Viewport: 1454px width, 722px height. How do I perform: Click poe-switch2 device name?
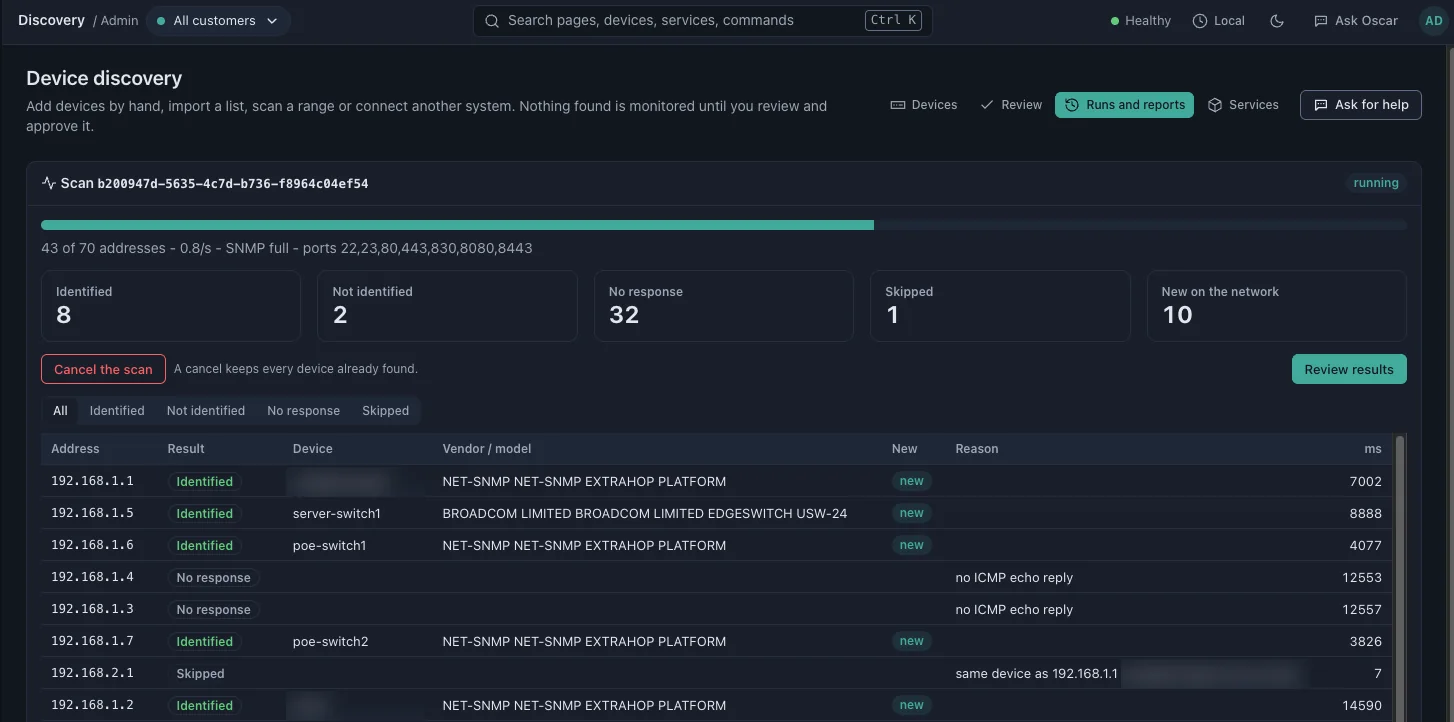point(331,641)
